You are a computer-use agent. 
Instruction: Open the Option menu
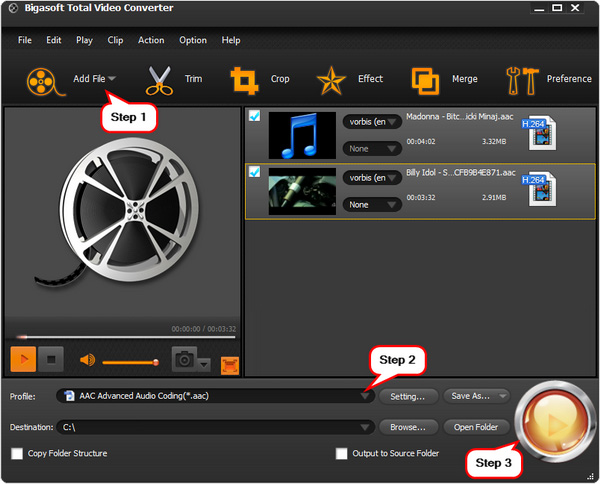click(193, 40)
